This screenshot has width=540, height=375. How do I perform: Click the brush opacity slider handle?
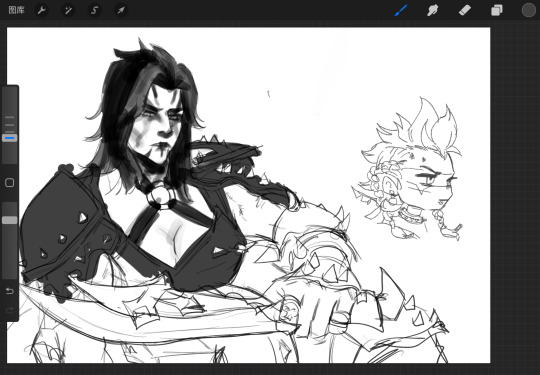click(10, 220)
